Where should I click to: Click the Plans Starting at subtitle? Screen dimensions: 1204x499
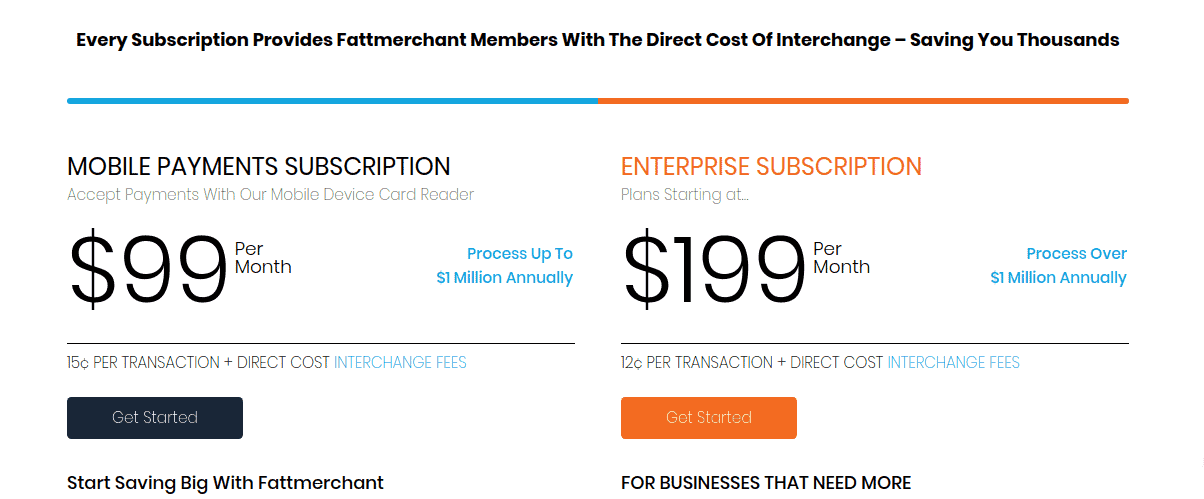685,194
